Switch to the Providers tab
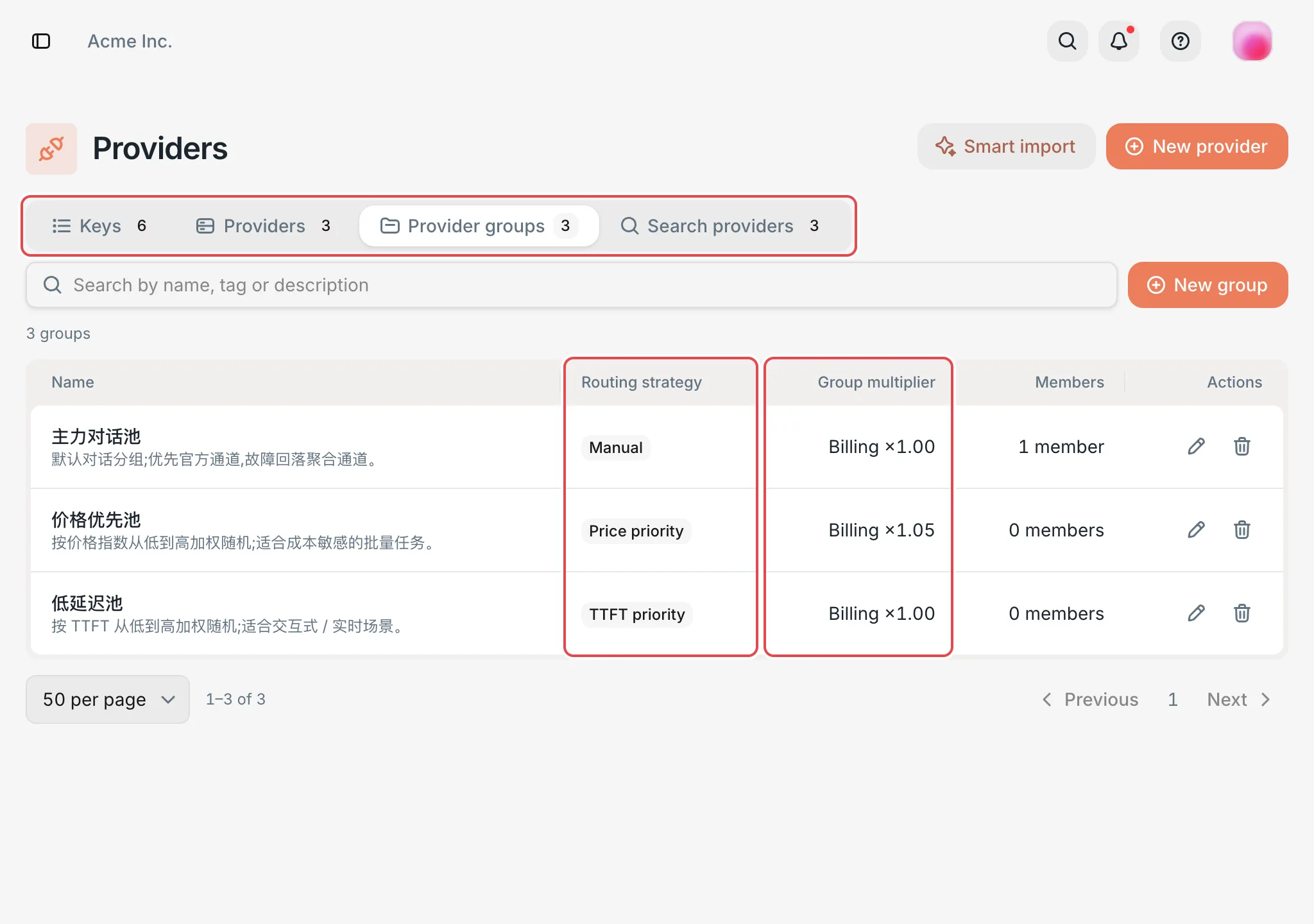Image resolution: width=1314 pixels, height=924 pixels. pos(264,226)
